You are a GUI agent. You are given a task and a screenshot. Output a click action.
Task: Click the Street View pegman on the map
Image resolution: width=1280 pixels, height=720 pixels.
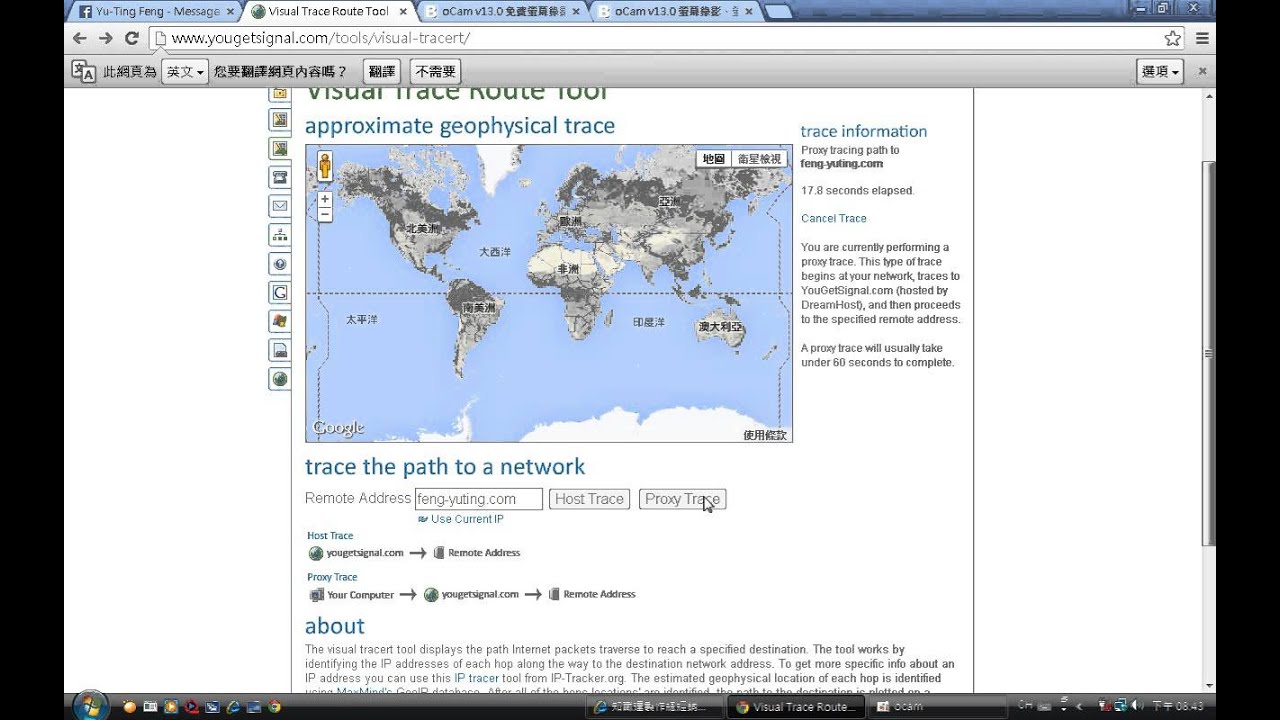coord(325,167)
